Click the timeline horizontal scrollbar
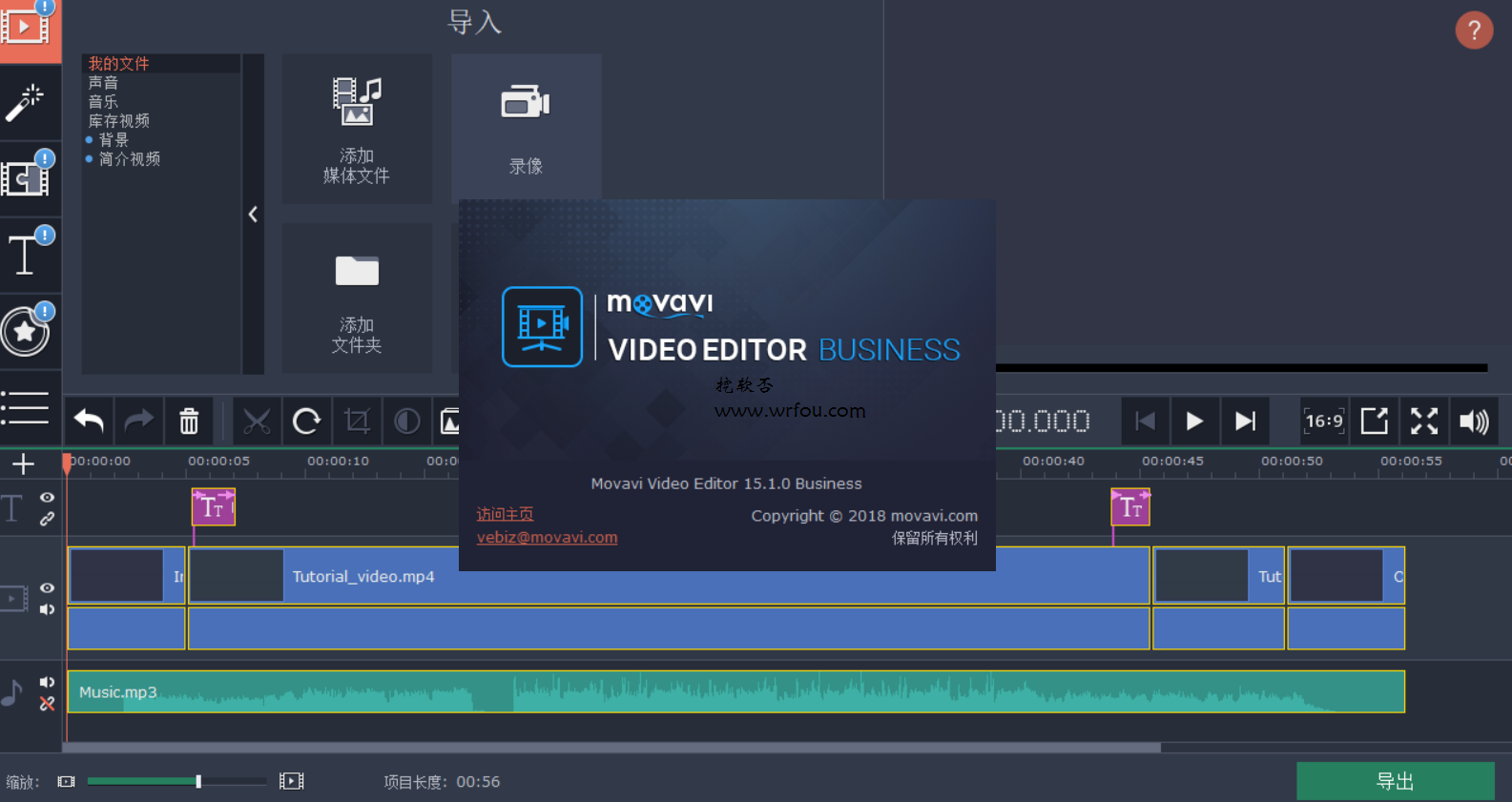This screenshot has height=802, width=1512. [612, 748]
